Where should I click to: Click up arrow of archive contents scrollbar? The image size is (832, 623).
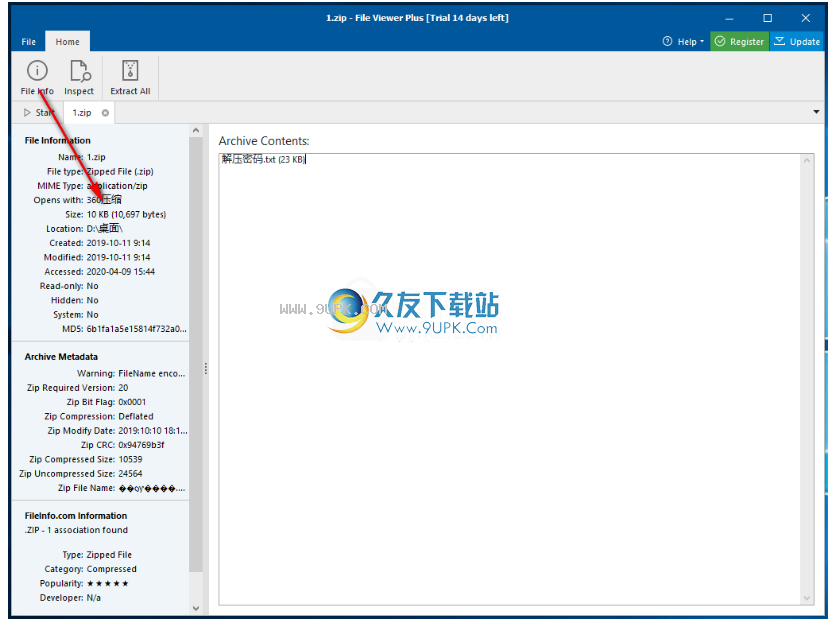point(807,160)
